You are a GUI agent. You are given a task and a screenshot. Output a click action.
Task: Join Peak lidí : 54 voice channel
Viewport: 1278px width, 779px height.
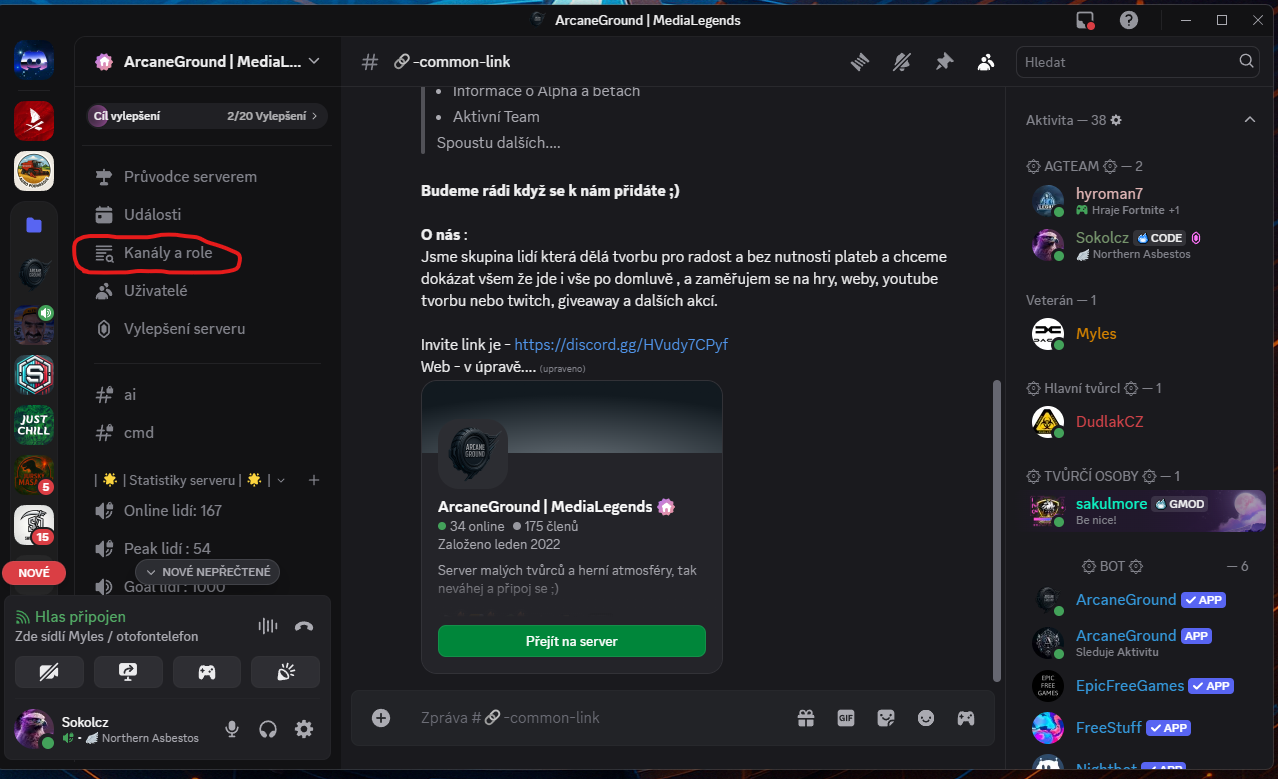tap(207, 549)
